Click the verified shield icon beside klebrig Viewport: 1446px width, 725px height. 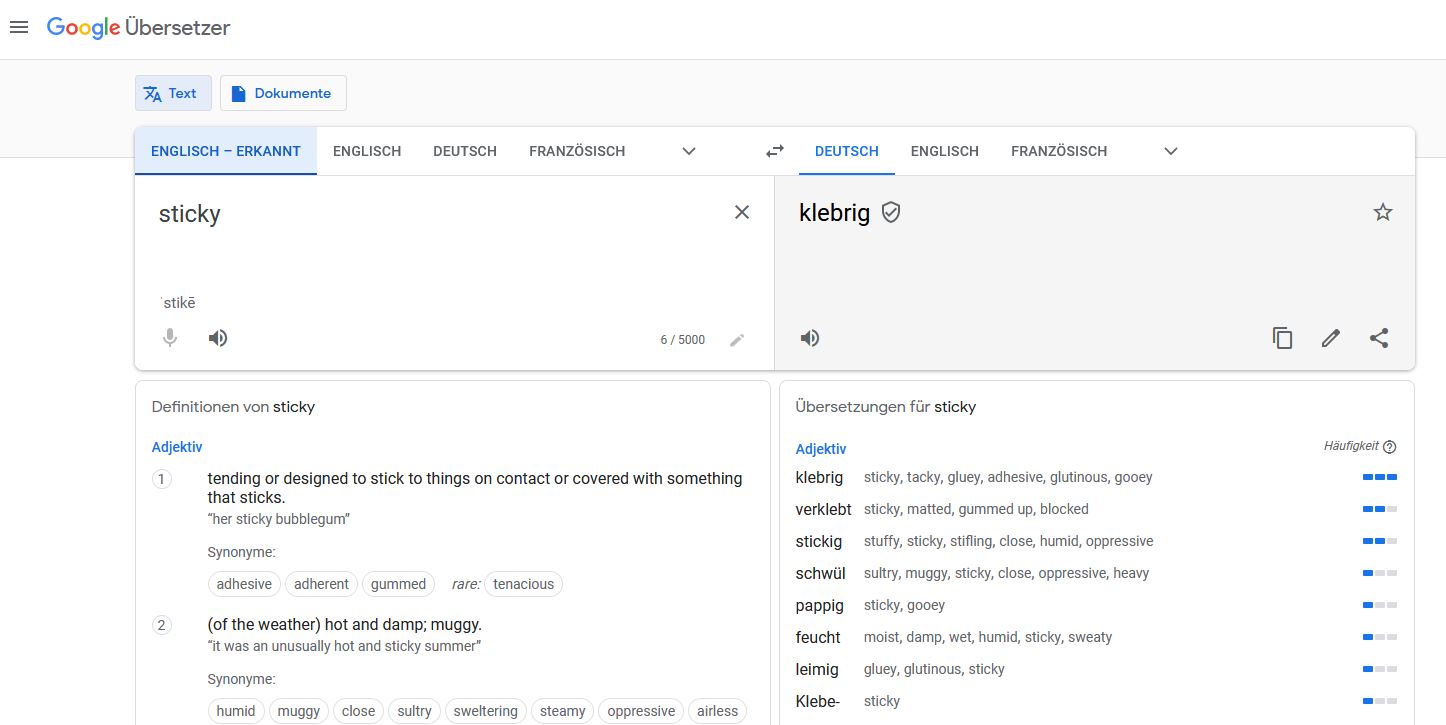(x=891, y=212)
